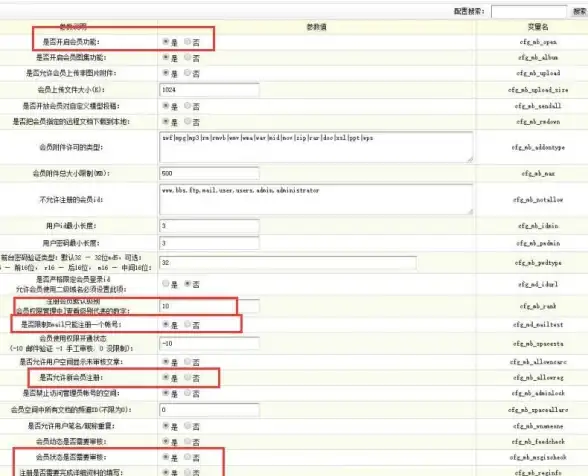The height and width of the screenshot is (476, 588).
Task: Select 是 in the cfg_md_idurl row
Action: (x=166, y=284)
